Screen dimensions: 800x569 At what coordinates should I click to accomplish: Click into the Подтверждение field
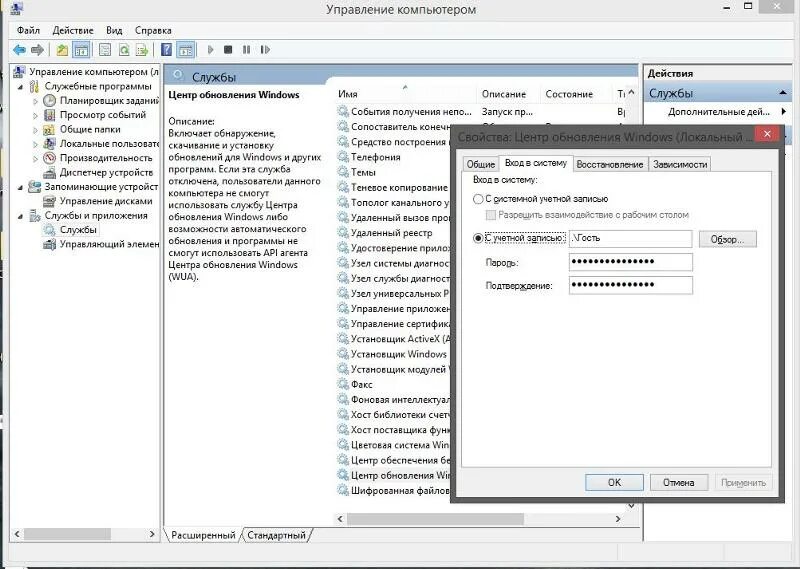(x=631, y=285)
